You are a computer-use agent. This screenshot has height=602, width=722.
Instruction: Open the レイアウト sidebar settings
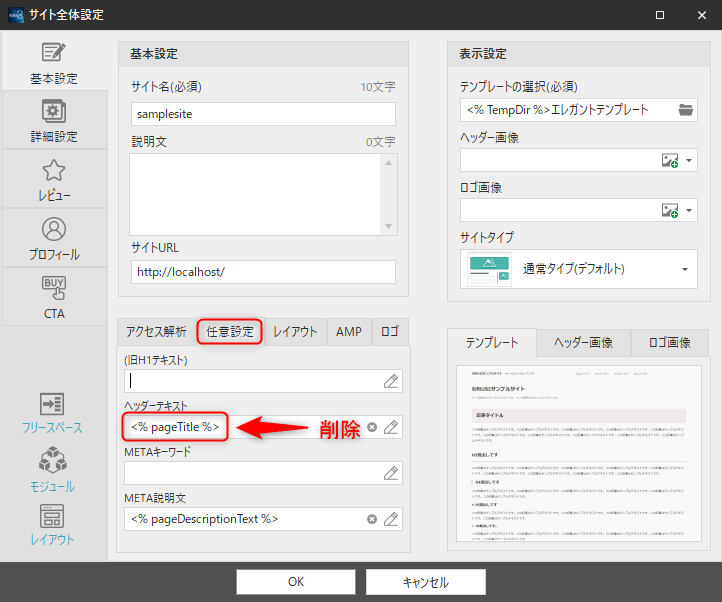54,525
